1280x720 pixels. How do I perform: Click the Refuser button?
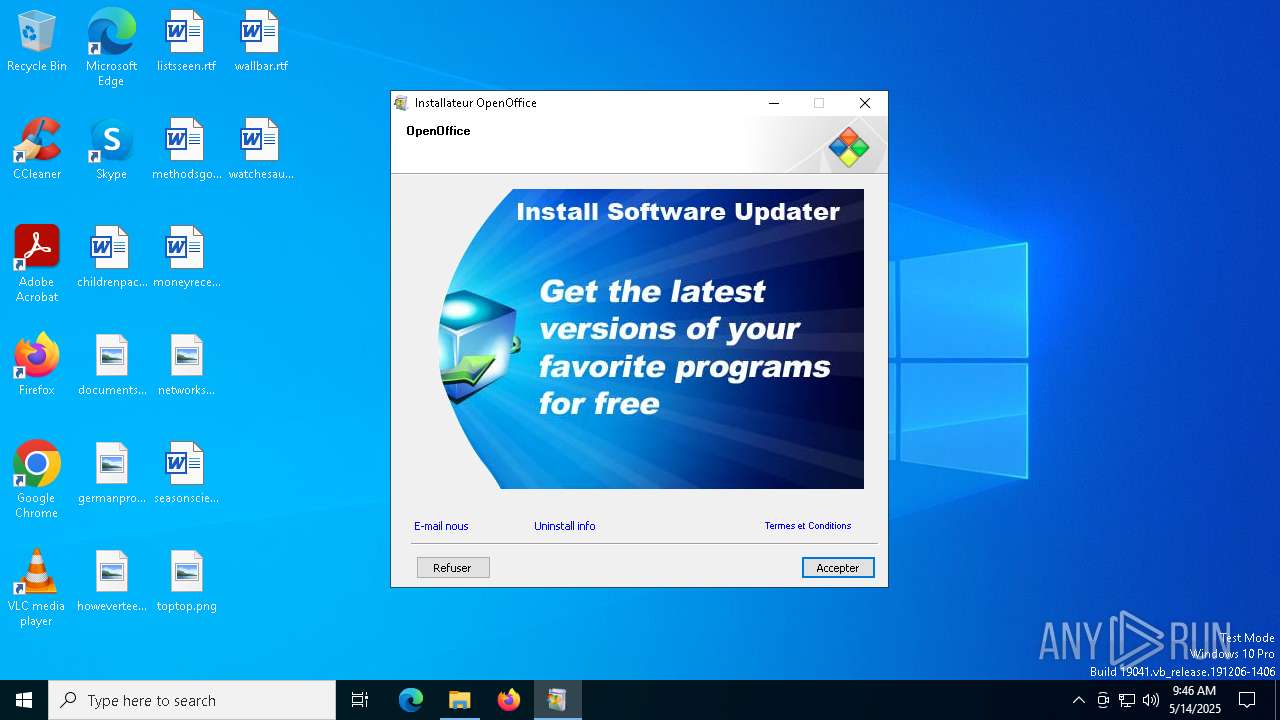453,568
